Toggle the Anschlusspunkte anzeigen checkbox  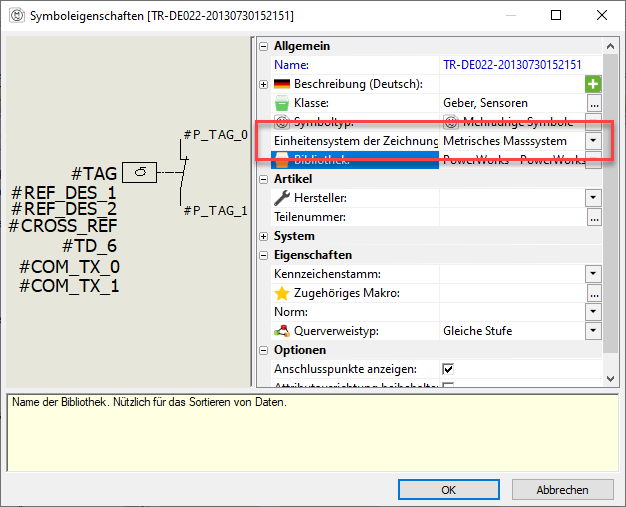tap(448, 369)
